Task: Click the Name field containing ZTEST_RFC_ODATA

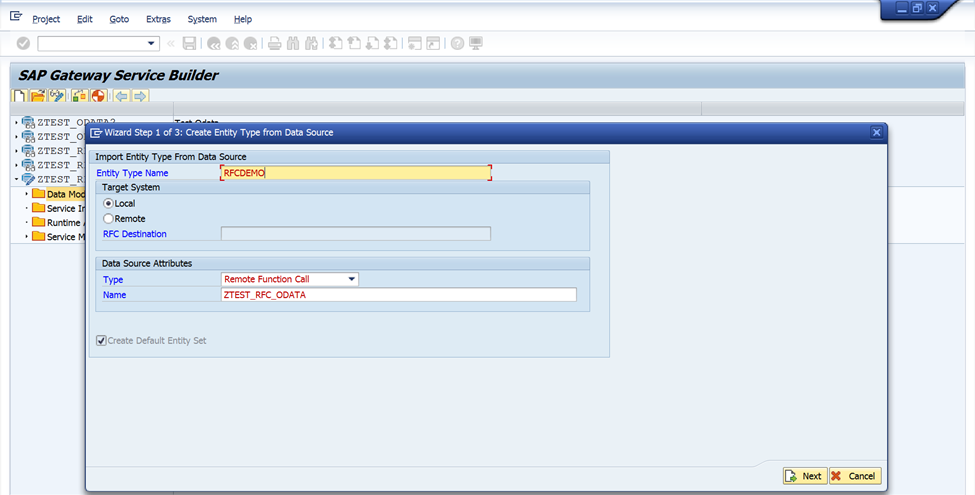Action: [399, 295]
